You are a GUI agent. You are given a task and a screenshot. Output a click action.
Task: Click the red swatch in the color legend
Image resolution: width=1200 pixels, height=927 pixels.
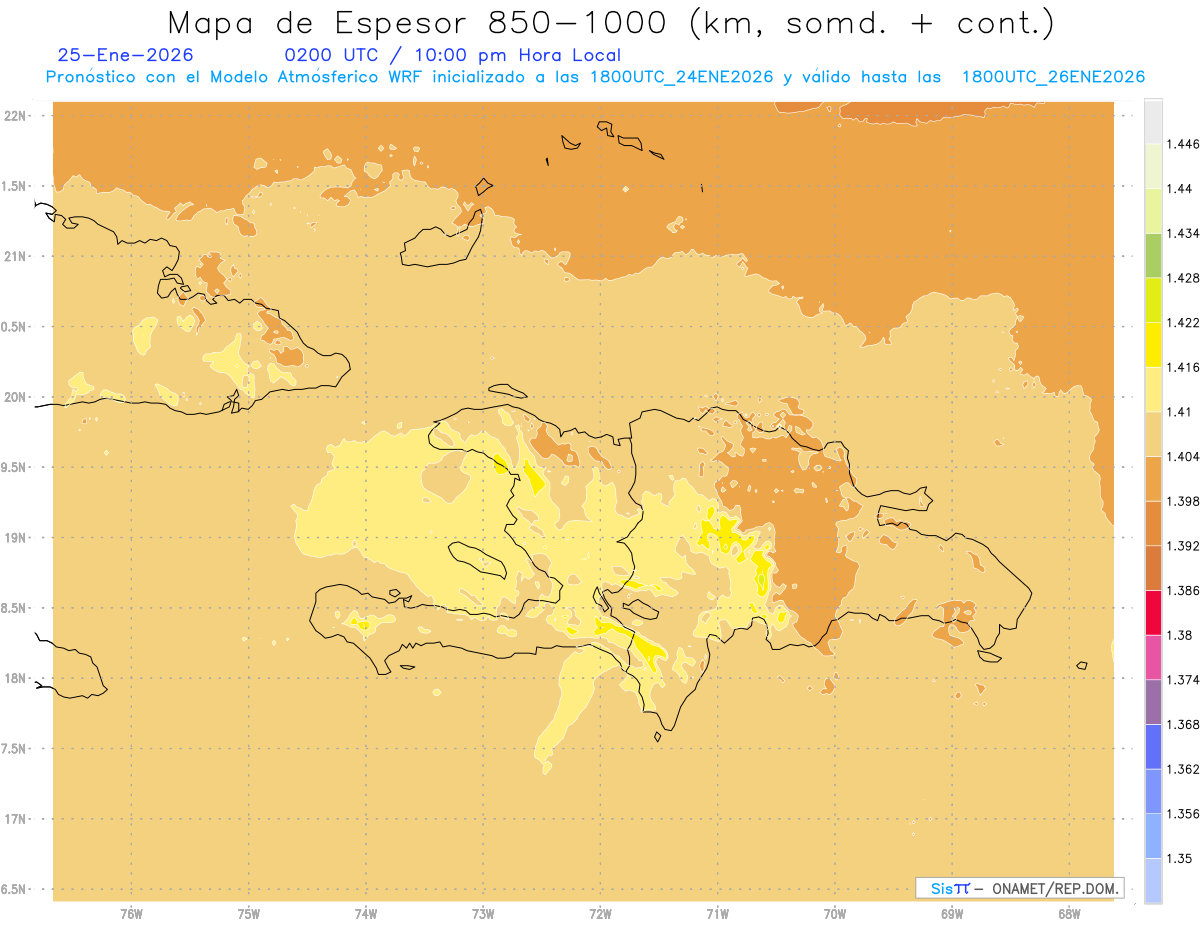tap(1153, 612)
